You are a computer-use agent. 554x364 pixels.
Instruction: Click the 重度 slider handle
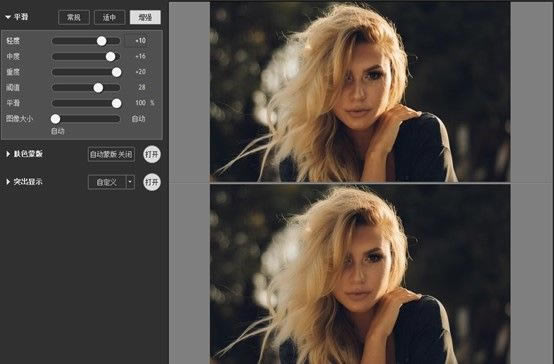117,72
